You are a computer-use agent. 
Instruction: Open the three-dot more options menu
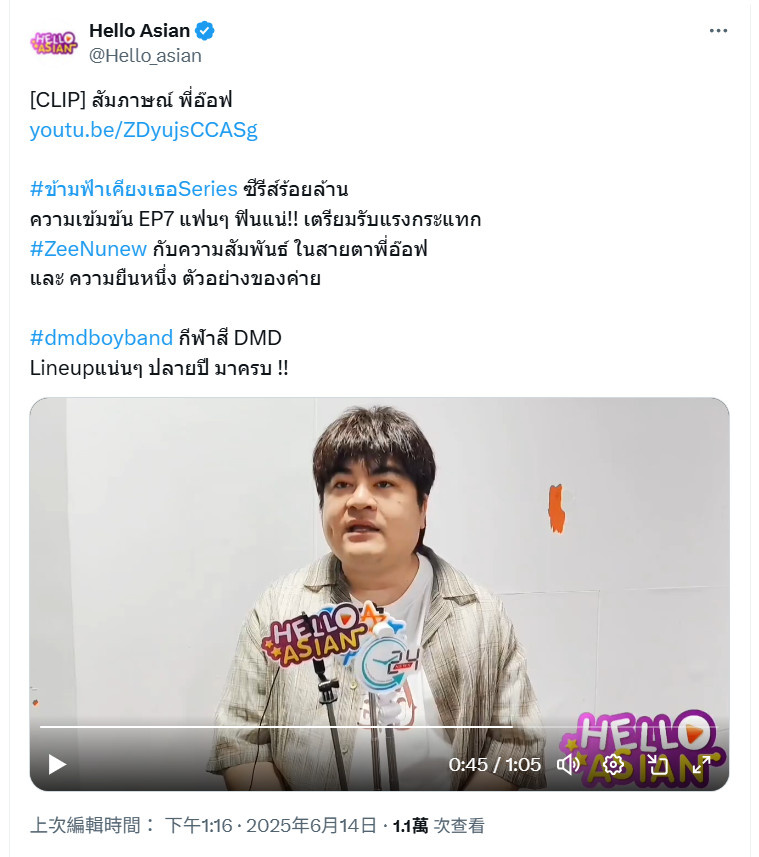(x=718, y=31)
